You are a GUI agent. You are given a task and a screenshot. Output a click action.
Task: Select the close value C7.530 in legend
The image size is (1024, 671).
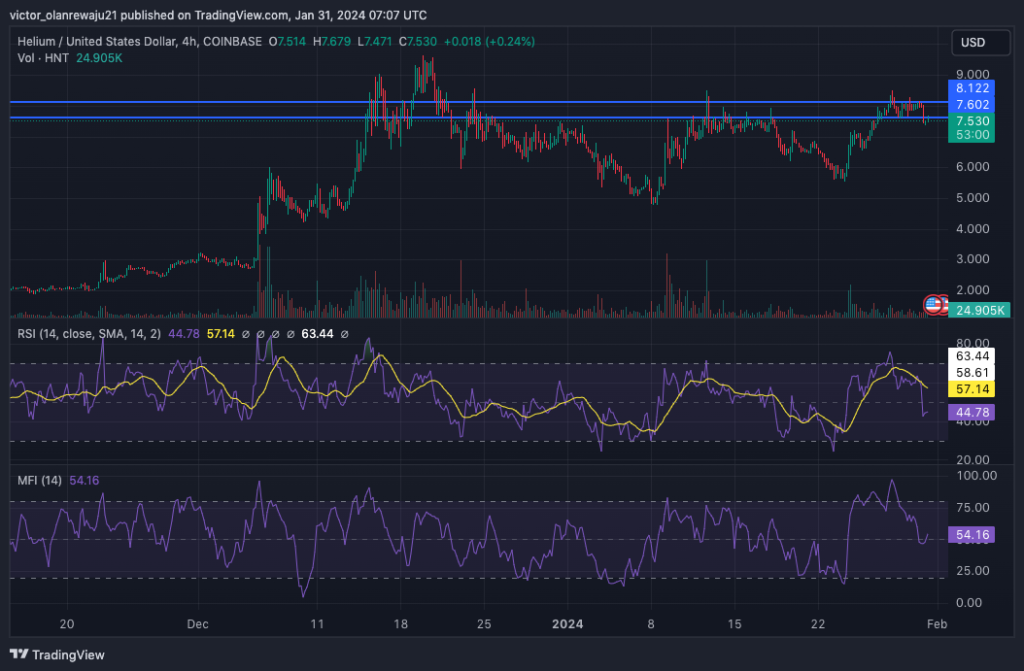(418, 41)
